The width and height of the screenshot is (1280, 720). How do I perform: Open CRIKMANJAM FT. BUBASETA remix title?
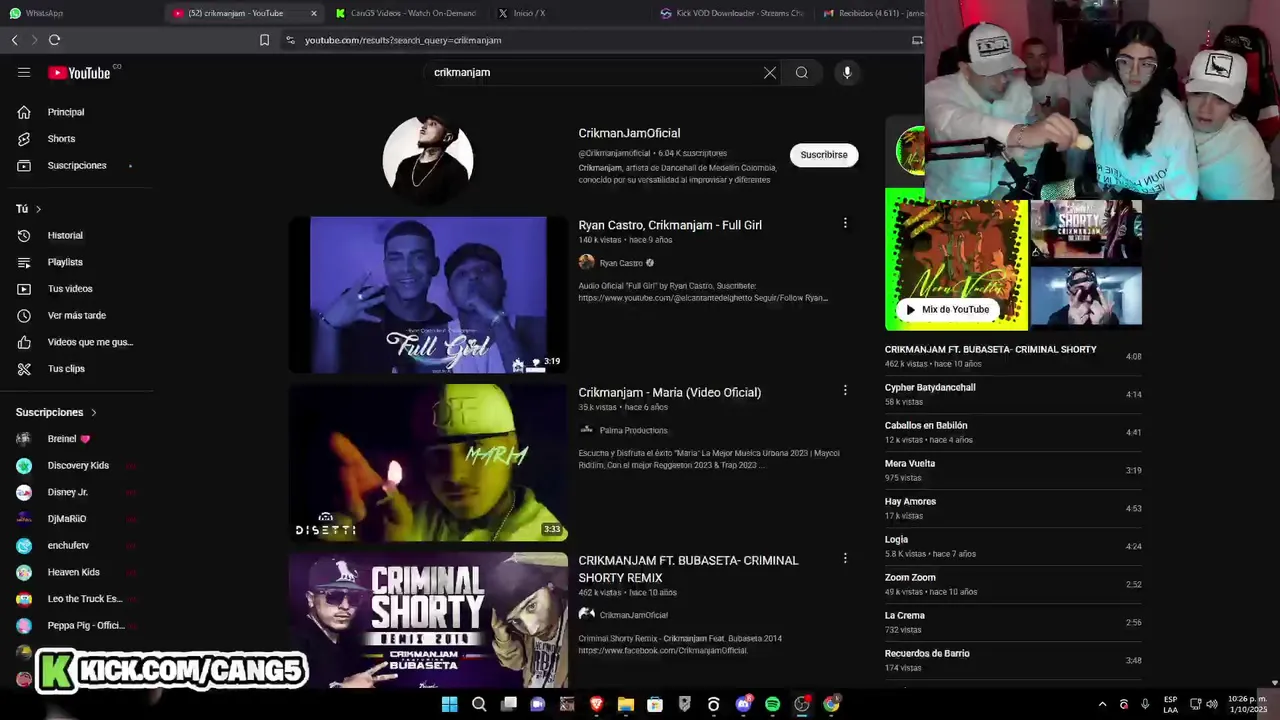coord(688,568)
